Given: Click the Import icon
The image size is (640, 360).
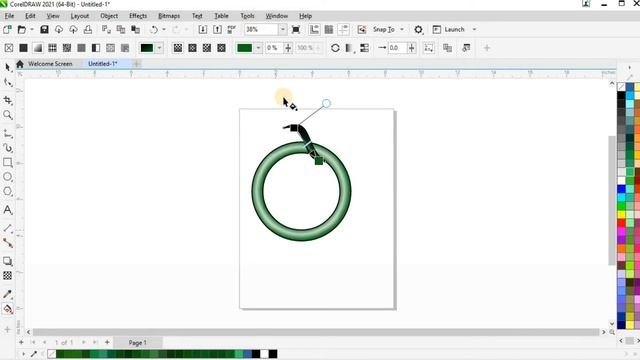Looking at the screenshot, I should pyautogui.click(x=203, y=29).
